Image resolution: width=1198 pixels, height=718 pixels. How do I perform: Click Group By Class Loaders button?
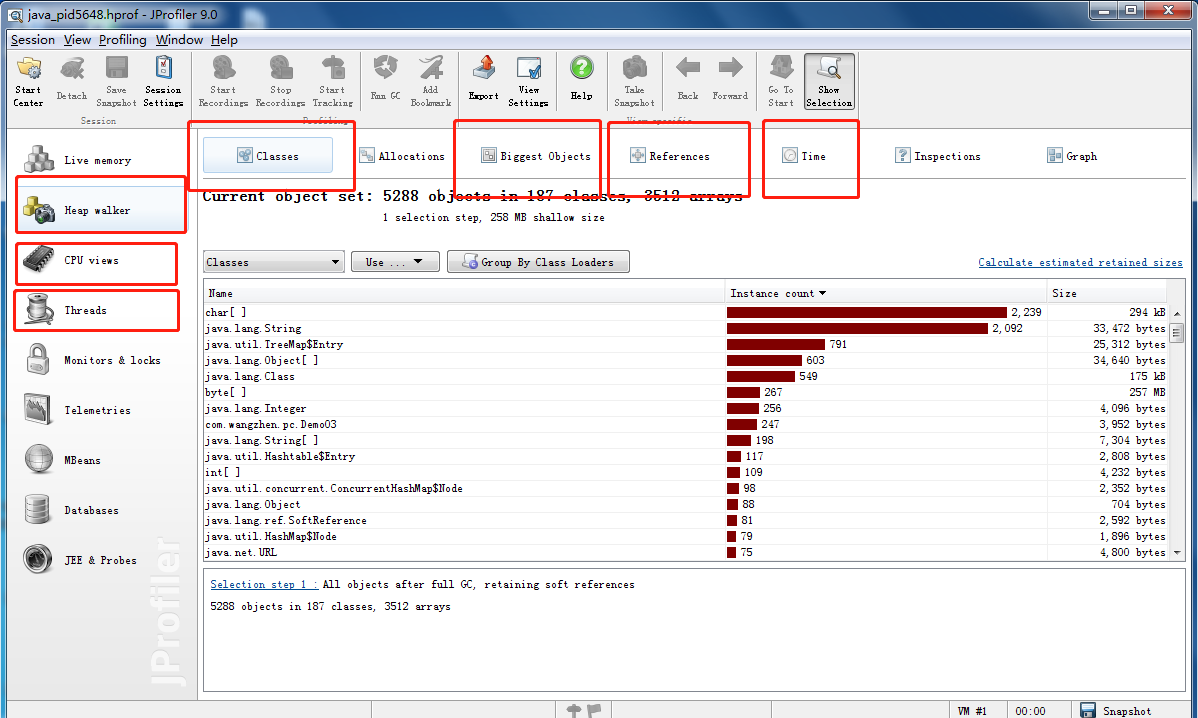539,262
